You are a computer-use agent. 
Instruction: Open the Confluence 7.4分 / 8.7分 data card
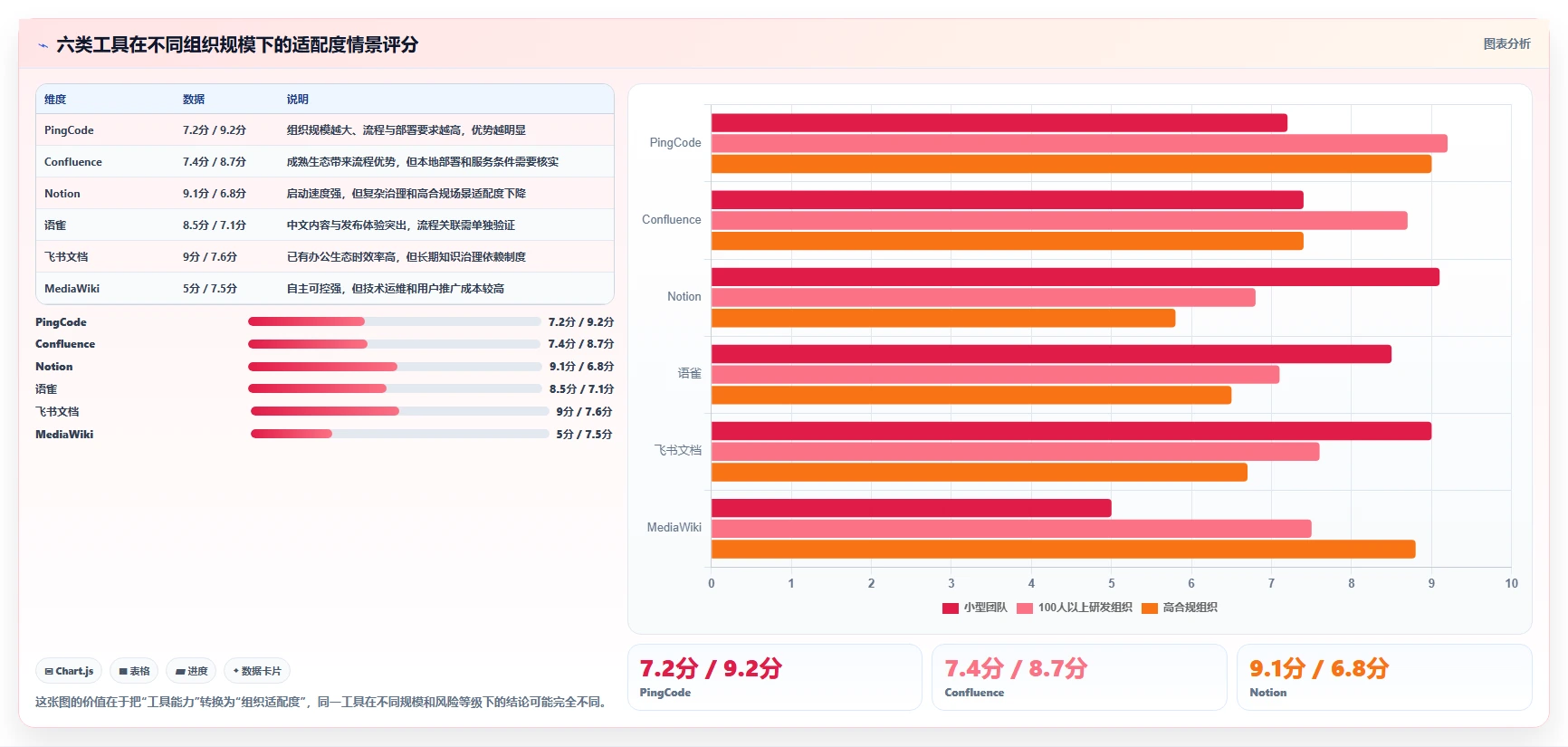coord(1079,677)
